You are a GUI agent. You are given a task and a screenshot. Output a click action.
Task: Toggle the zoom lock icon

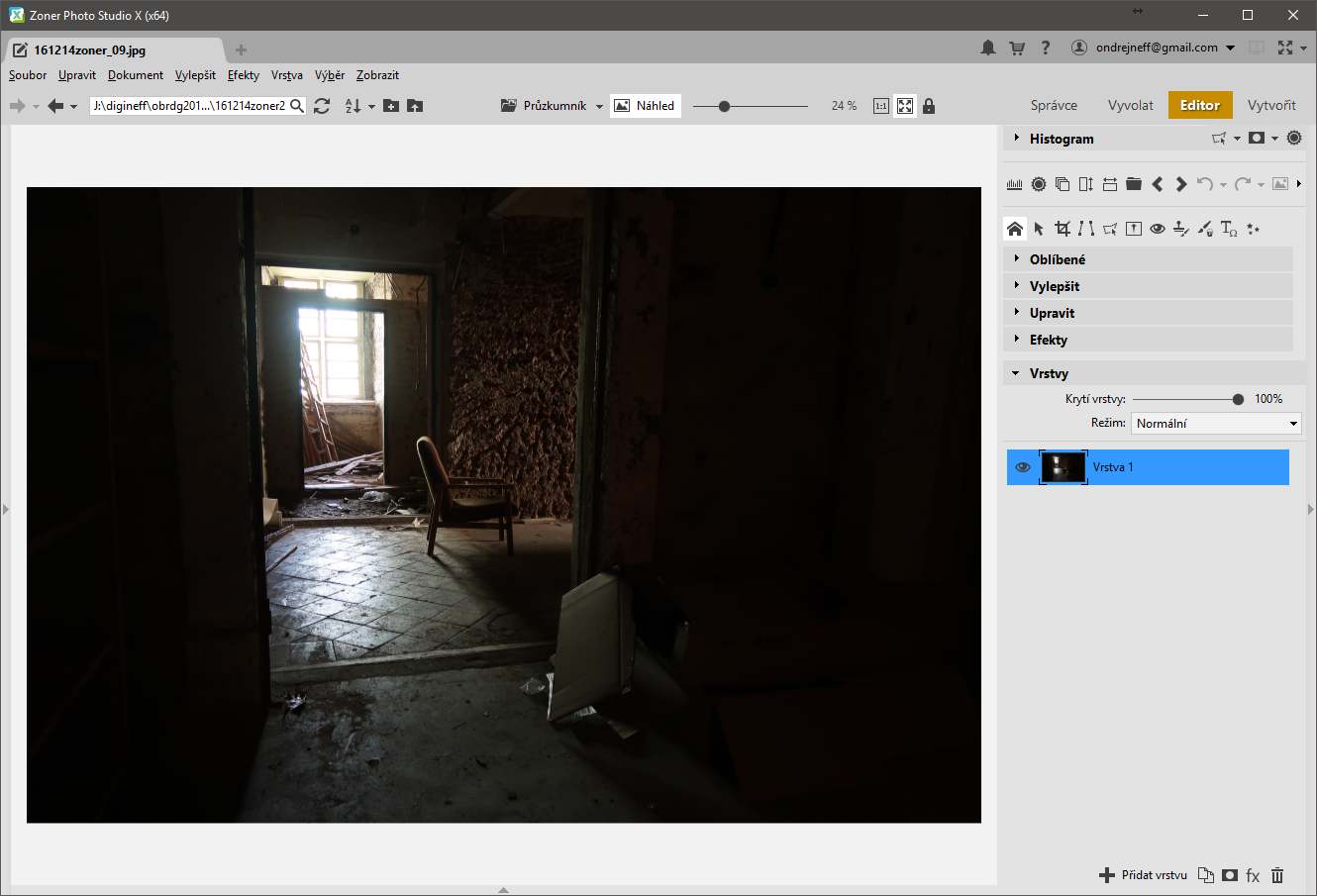(929, 106)
